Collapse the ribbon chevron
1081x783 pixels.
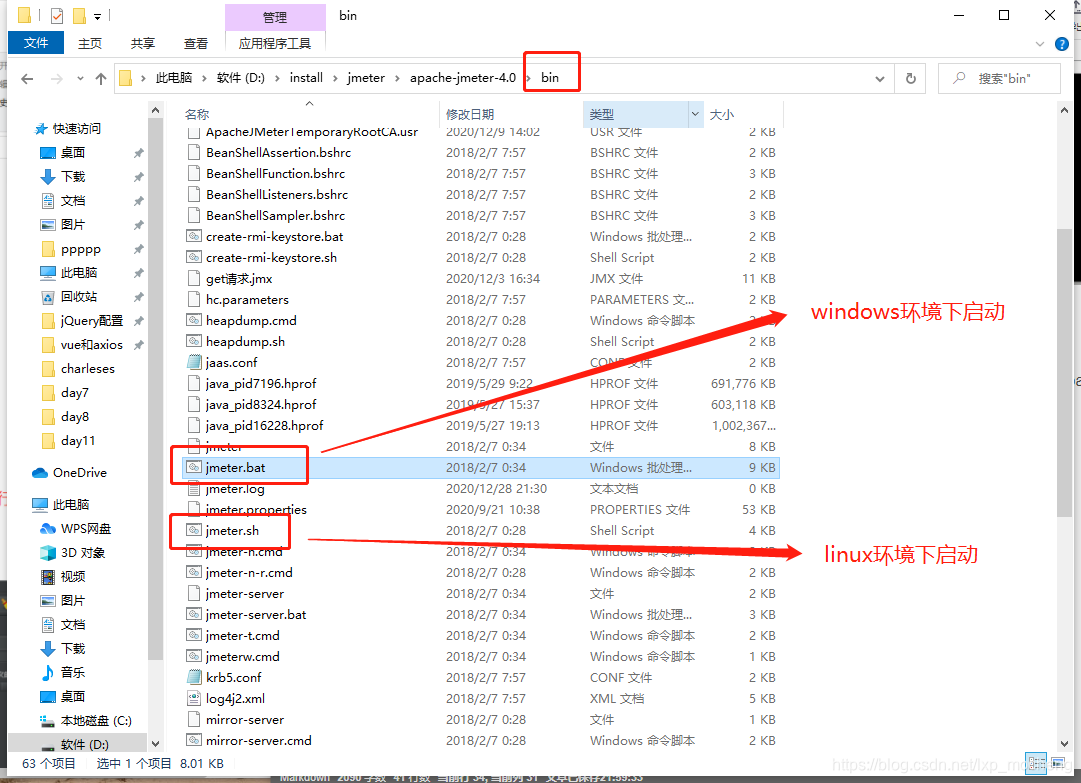click(1040, 44)
